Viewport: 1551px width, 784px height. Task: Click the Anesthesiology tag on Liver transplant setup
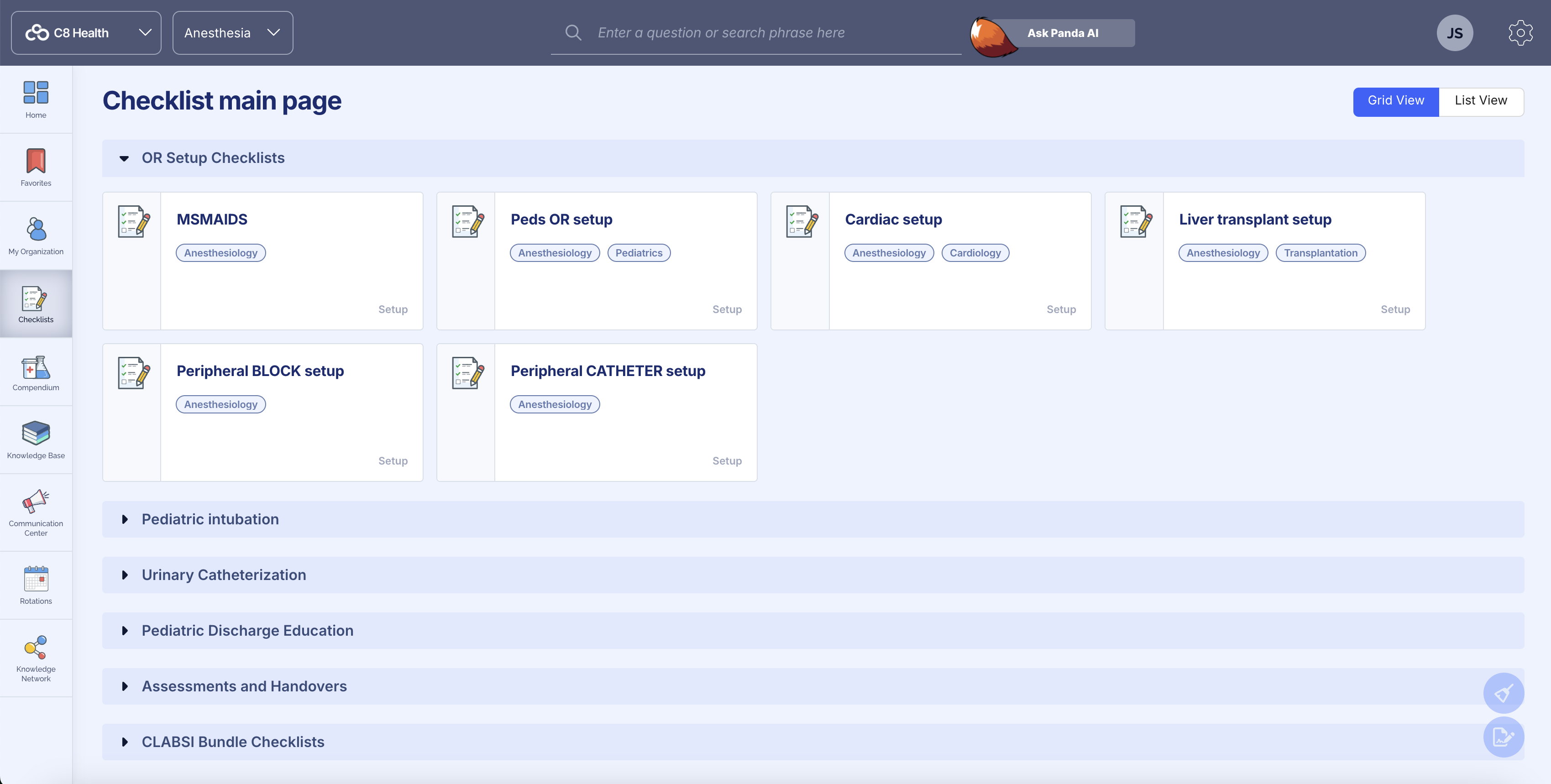[1223, 253]
